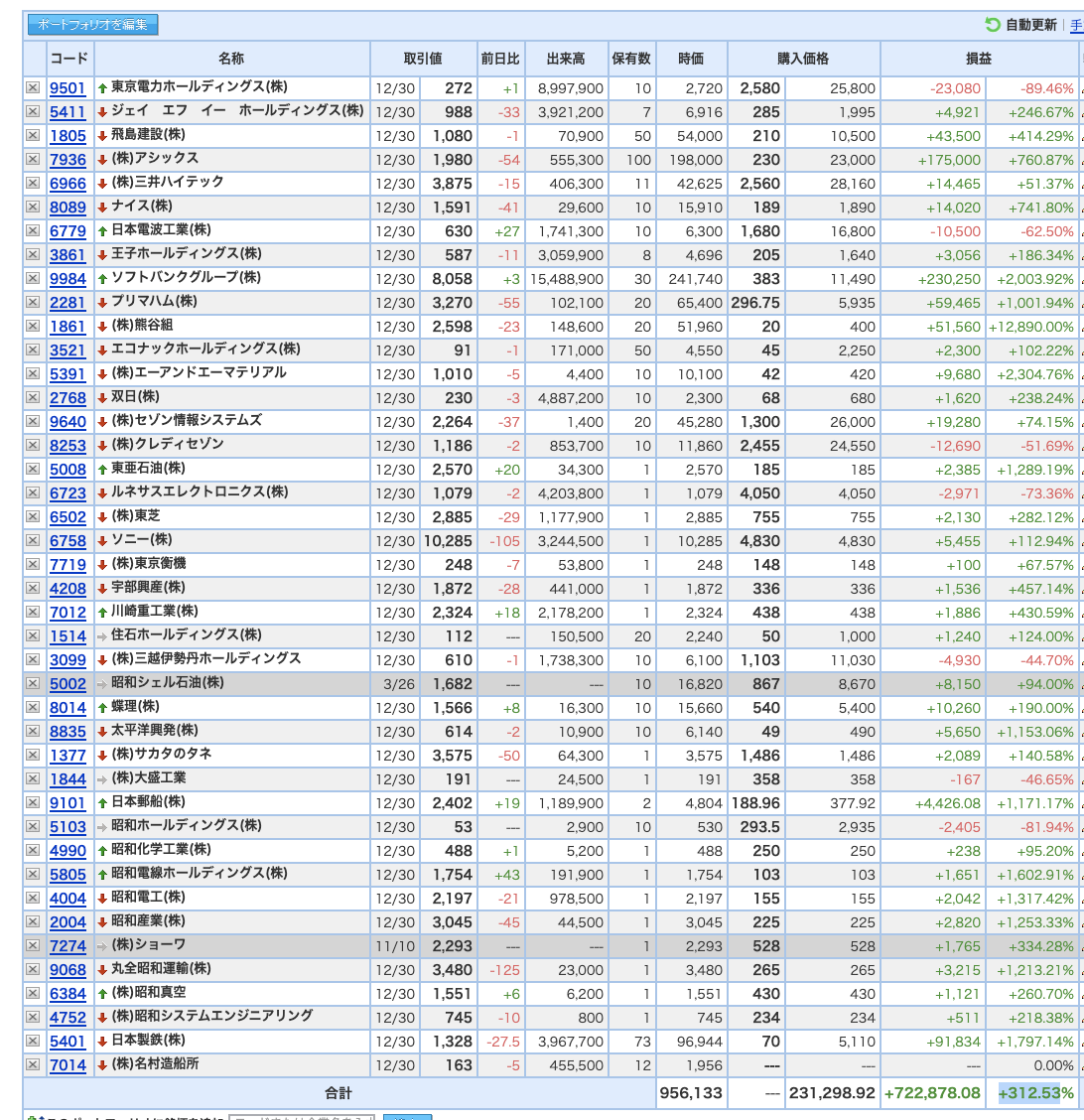Delete row icon for クレディセゾン

click(33, 445)
